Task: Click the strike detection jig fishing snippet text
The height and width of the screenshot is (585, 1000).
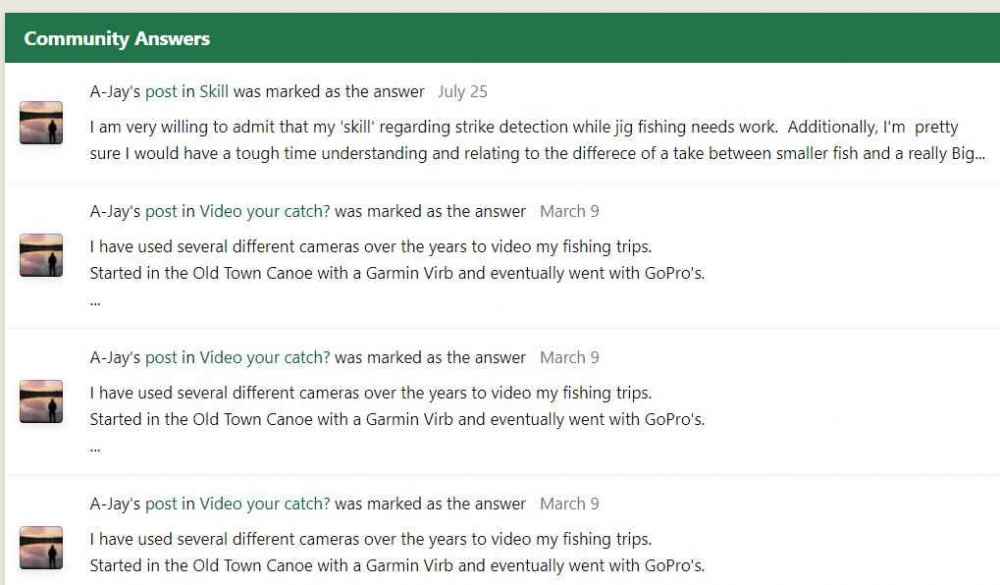Action: (x=537, y=140)
